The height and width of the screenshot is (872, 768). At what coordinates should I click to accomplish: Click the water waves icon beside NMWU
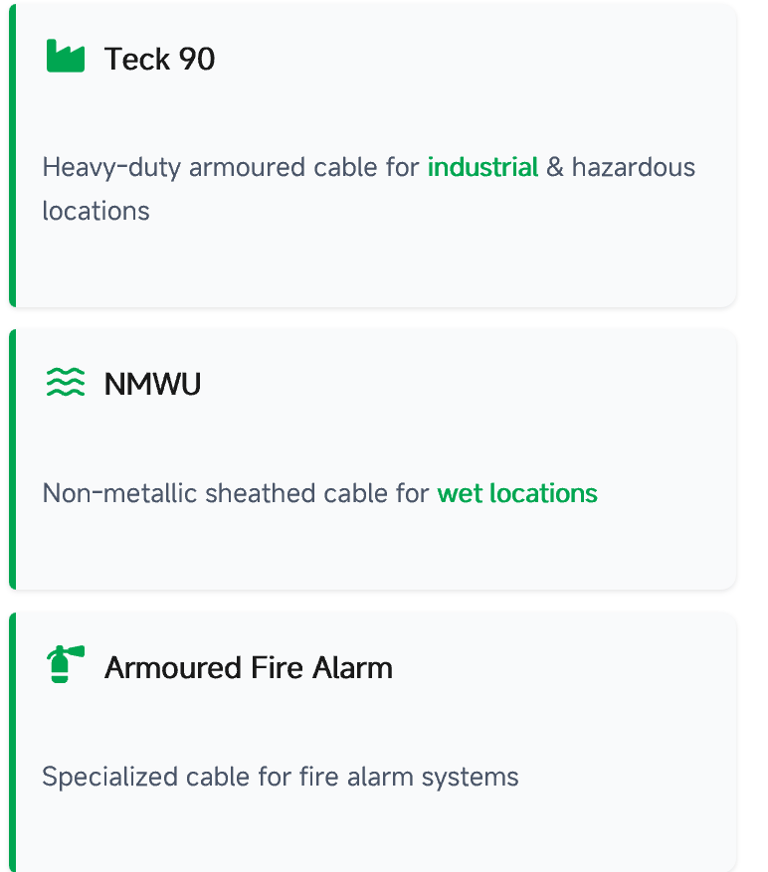65,383
